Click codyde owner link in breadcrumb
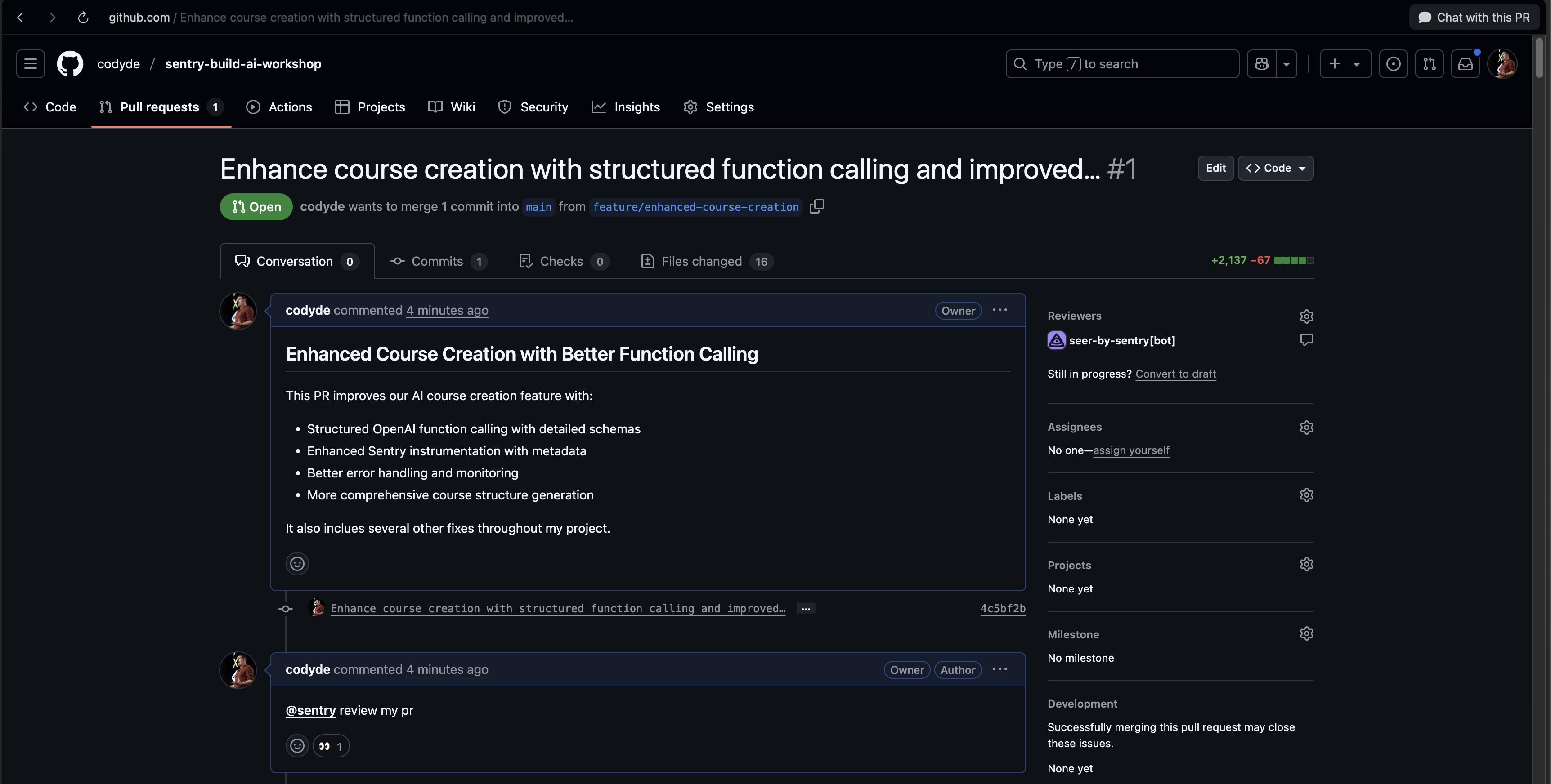 pos(118,64)
